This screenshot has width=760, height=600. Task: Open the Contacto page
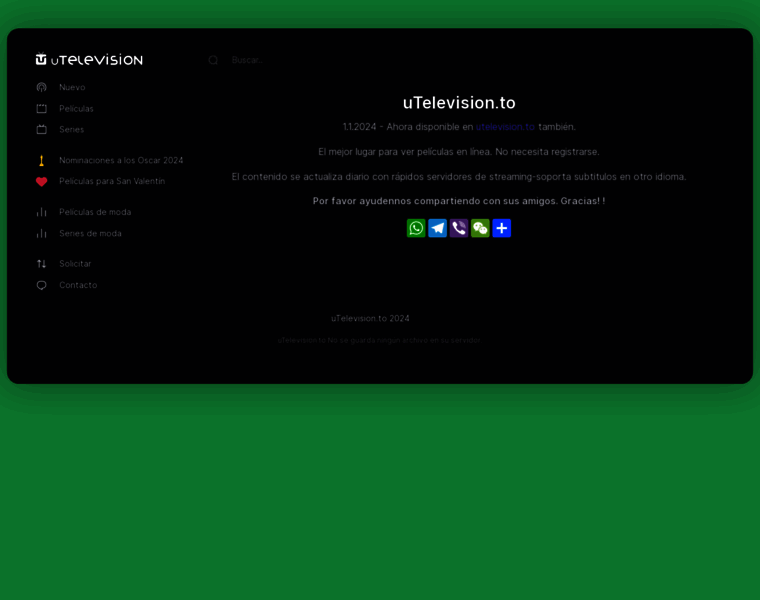point(78,285)
